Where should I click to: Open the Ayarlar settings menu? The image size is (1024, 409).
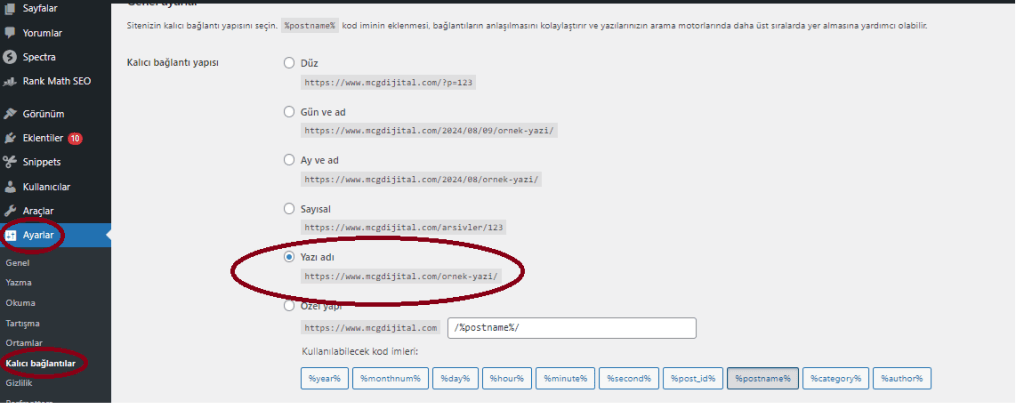(38, 235)
